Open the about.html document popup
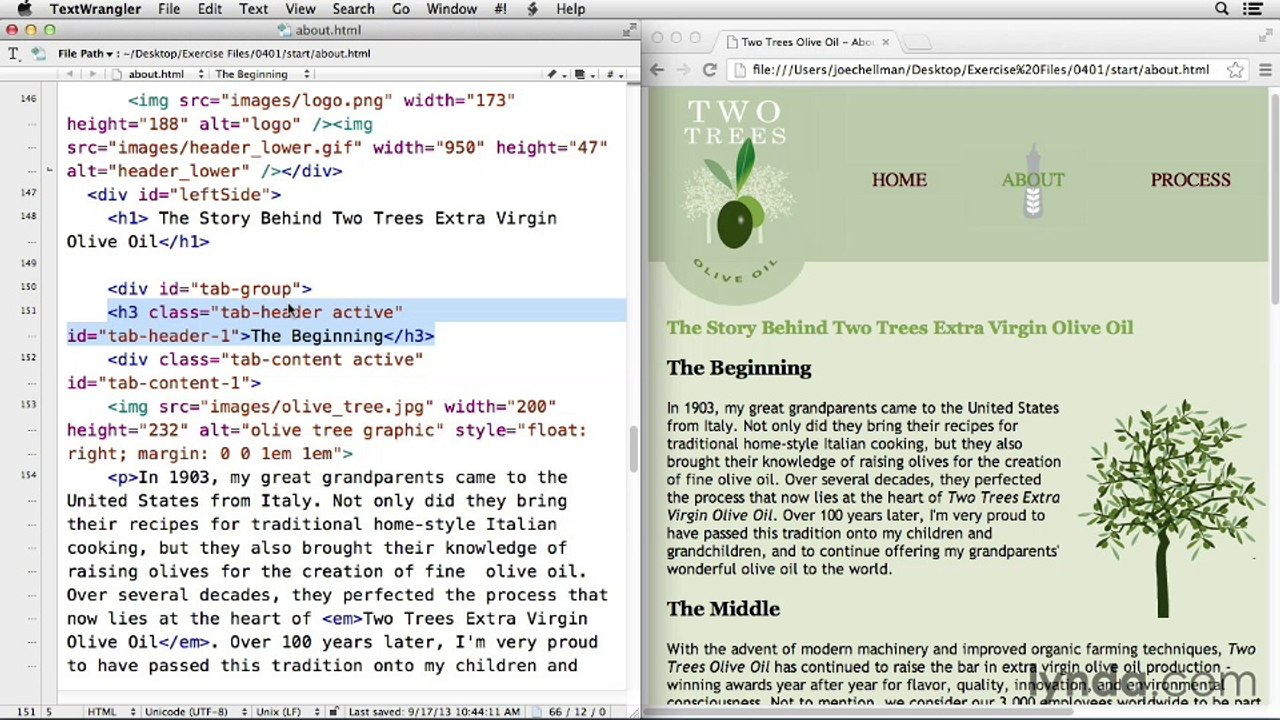Viewport: 1280px width, 720px height. [x=158, y=74]
